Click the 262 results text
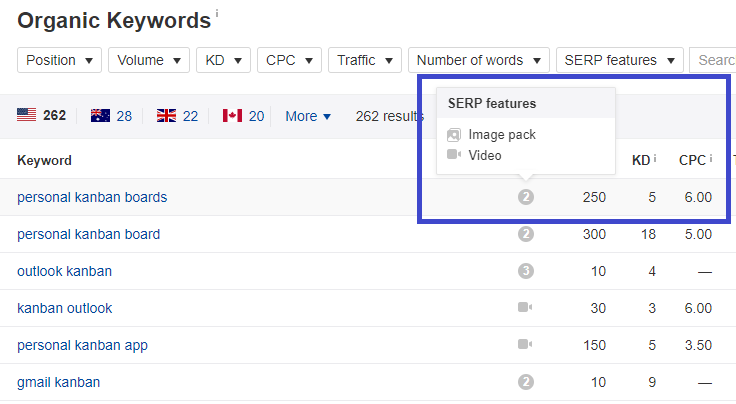The height and width of the screenshot is (404, 736). point(390,116)
